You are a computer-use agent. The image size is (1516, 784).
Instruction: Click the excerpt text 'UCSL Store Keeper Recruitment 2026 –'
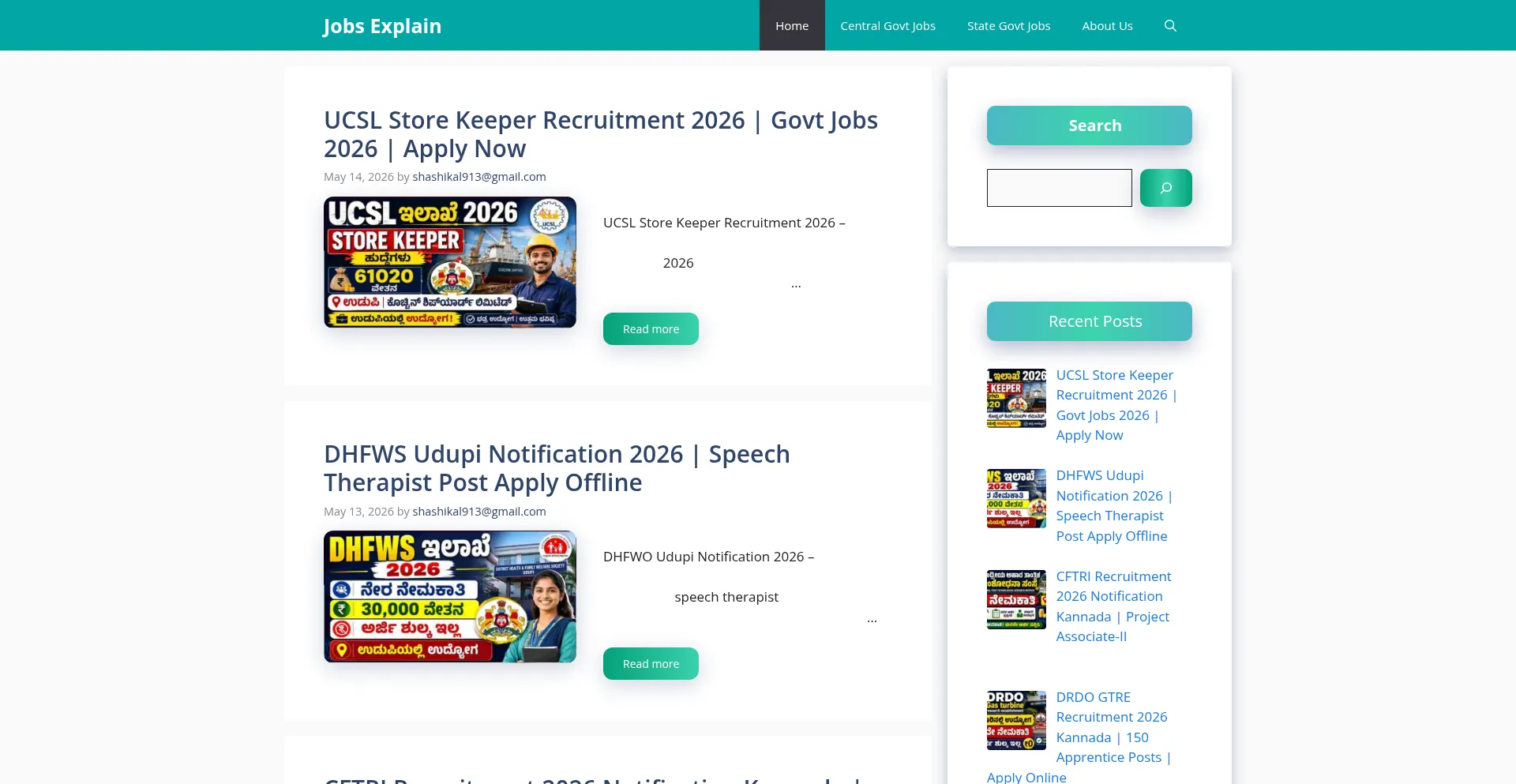pyautogui.click(x=724, y=223)
